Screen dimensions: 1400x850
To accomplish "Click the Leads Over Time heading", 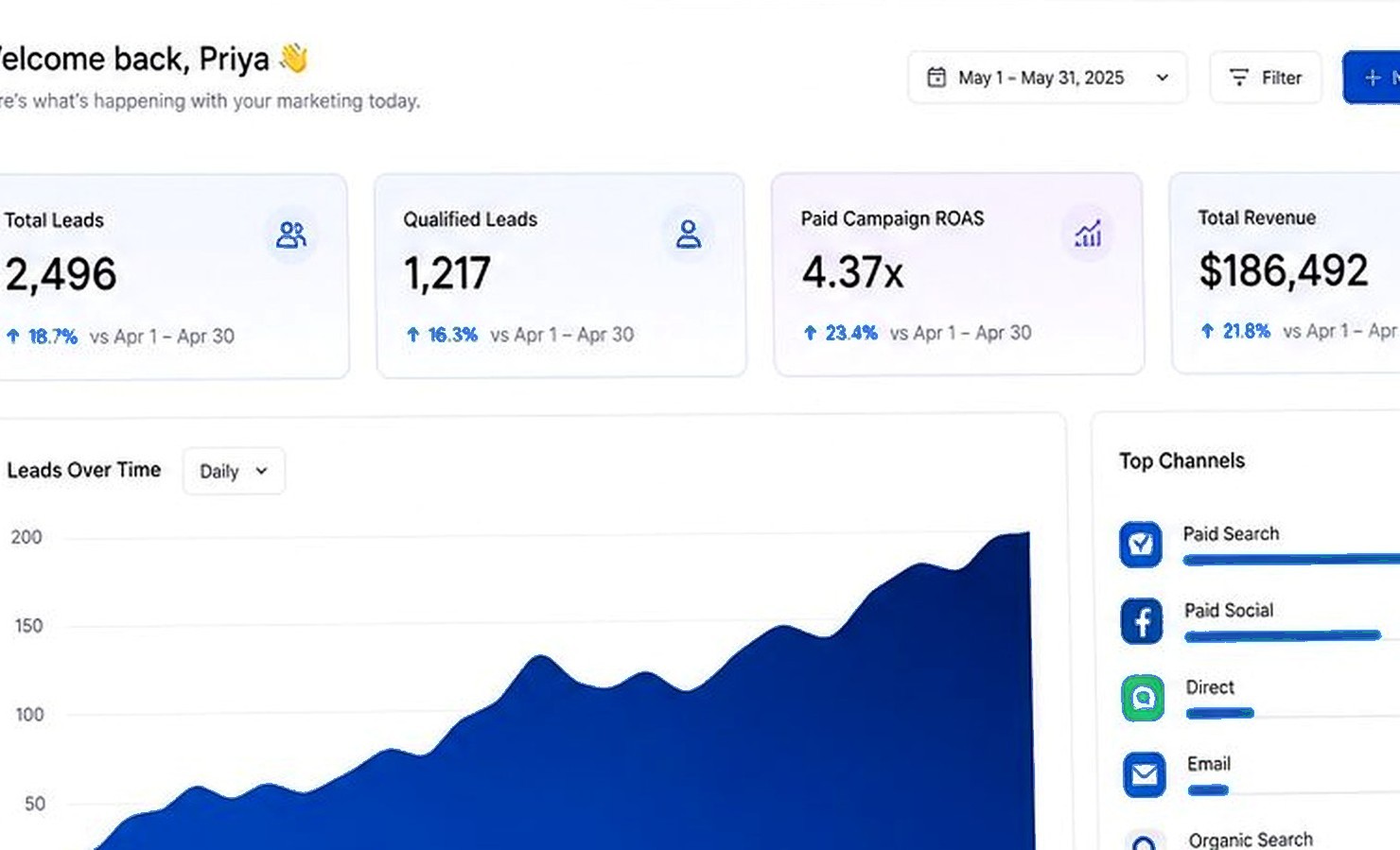I will pos(83,470).
